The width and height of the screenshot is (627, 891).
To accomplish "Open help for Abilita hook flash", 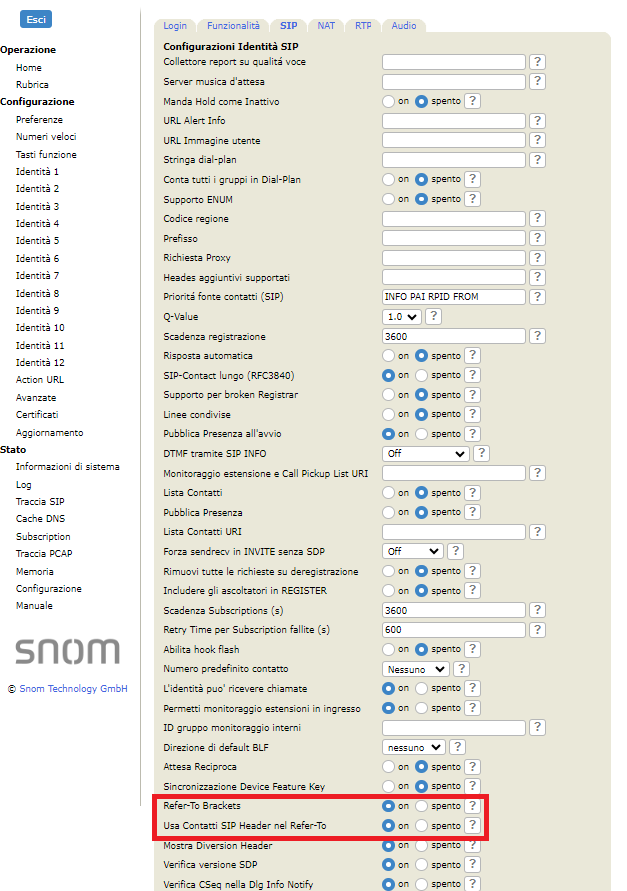I will coord(472,649).
